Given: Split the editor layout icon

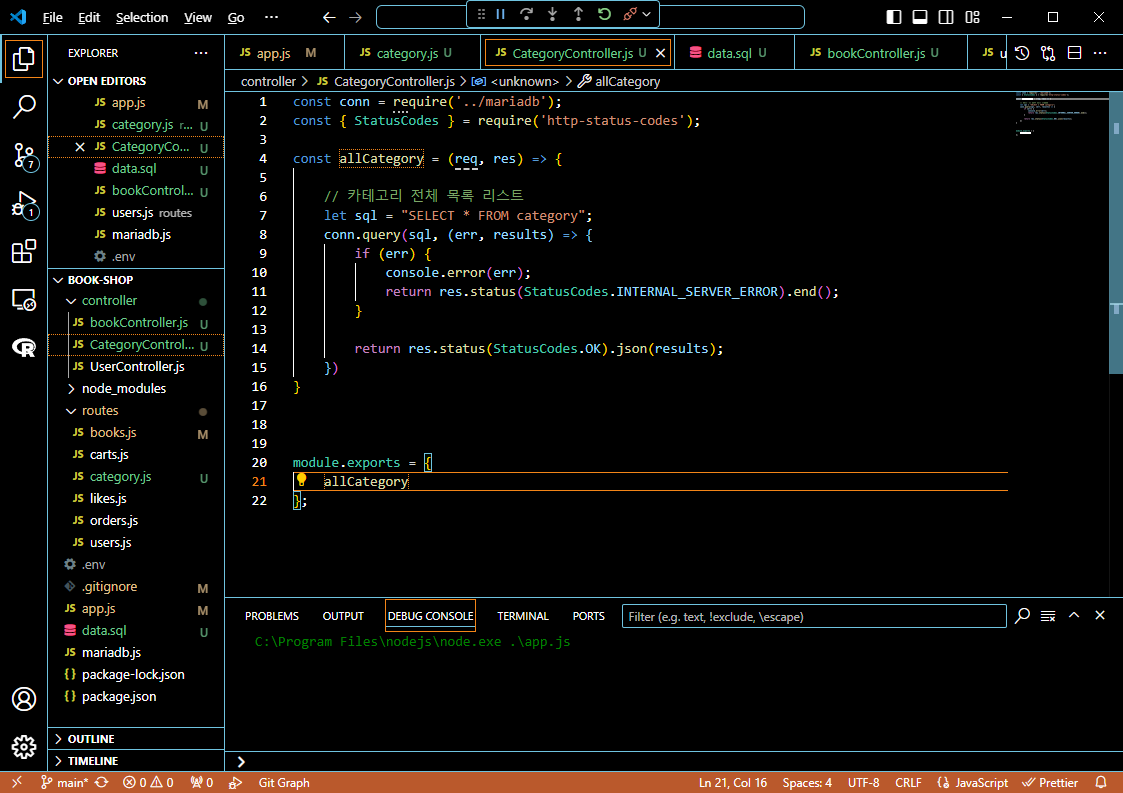Looking at the screenshot, I should click(1074, 53).
